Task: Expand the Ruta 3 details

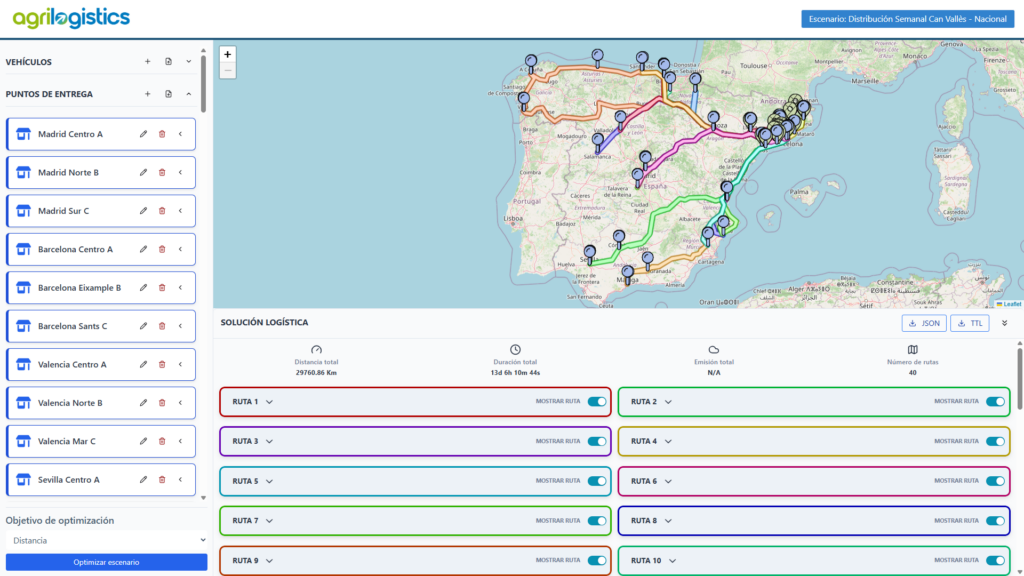Action: (x=269, y=441)
